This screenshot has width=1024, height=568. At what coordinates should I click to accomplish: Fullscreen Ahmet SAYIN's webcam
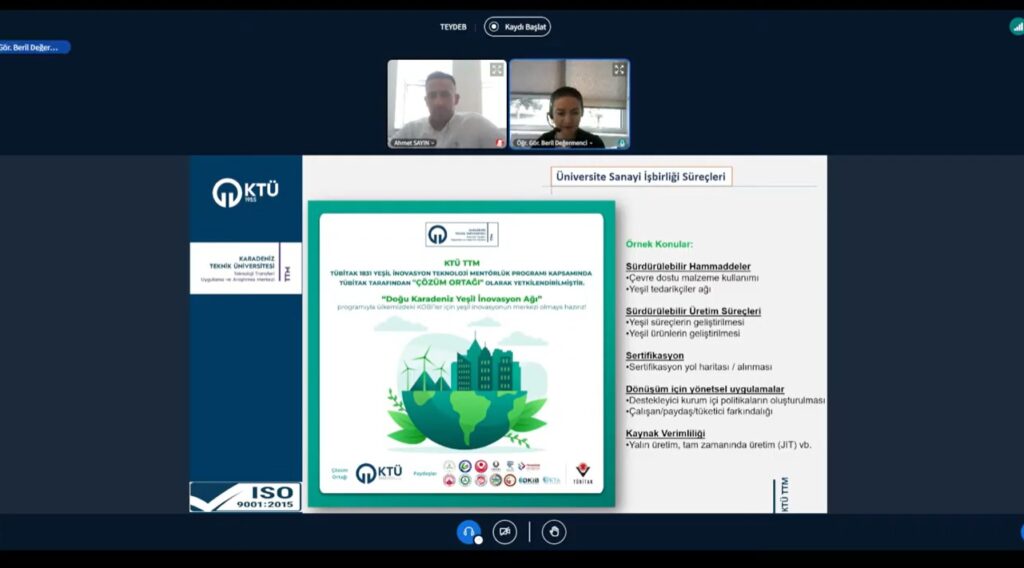497,69
